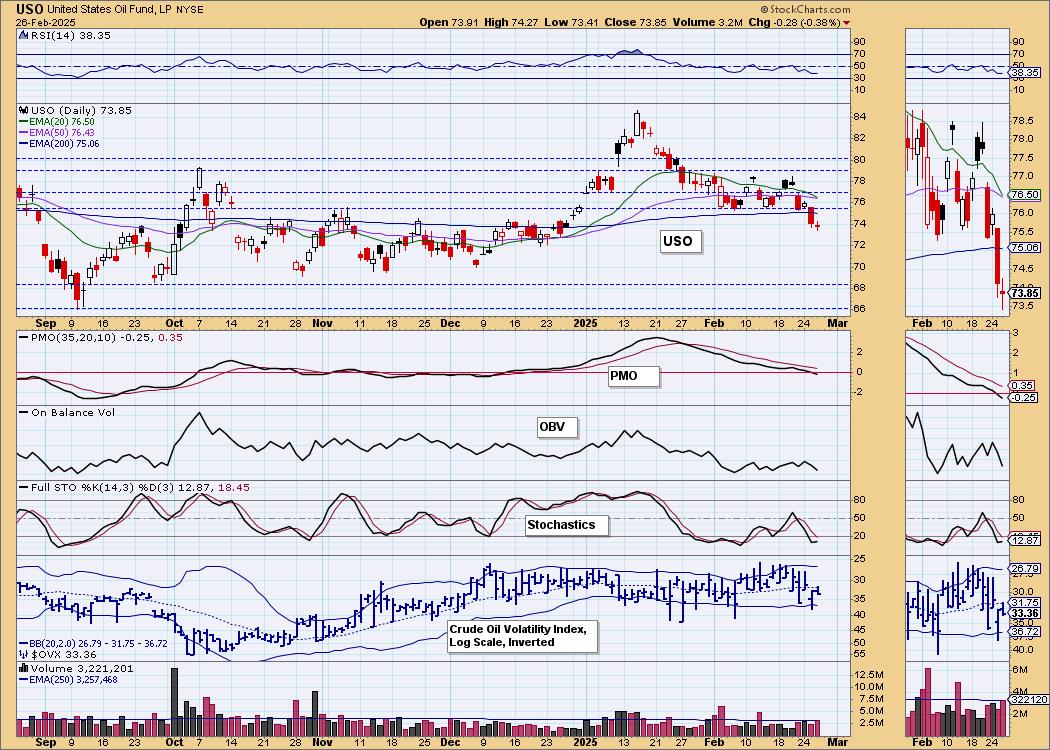Select the bold USO ticker in the title
1050x750 pixels.
click(x=27, y=9)
